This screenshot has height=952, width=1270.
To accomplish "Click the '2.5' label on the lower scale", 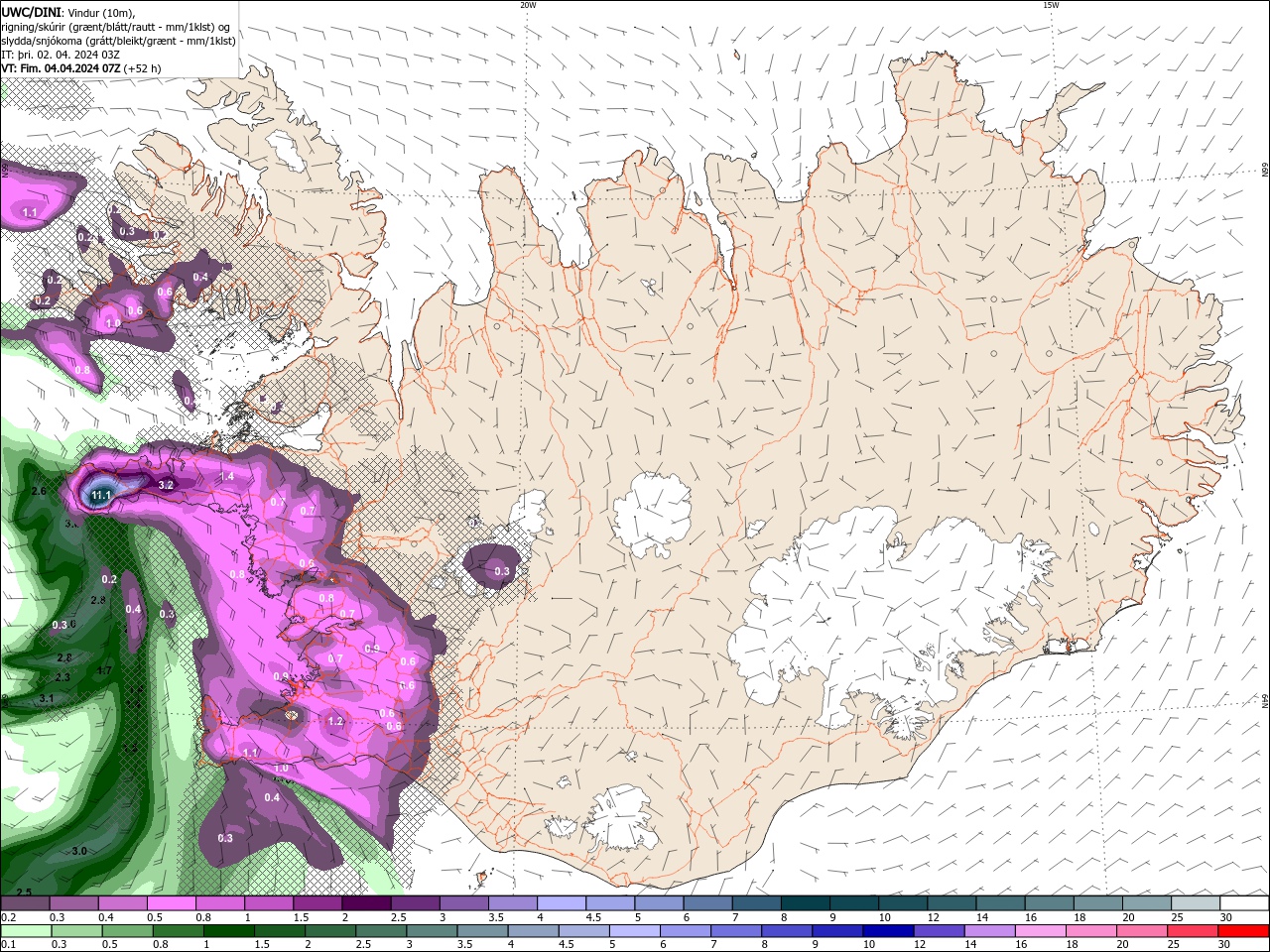I will [361, 945].
